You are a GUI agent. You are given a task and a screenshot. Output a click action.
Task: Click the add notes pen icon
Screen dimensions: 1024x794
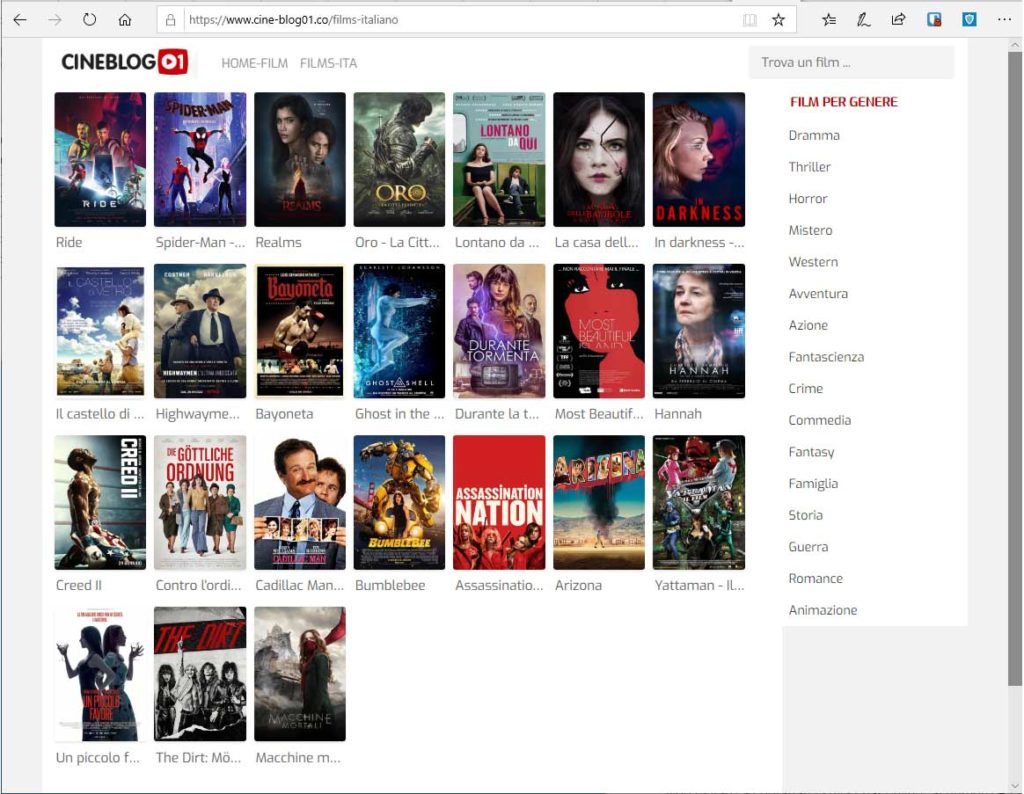click(863, 19)
